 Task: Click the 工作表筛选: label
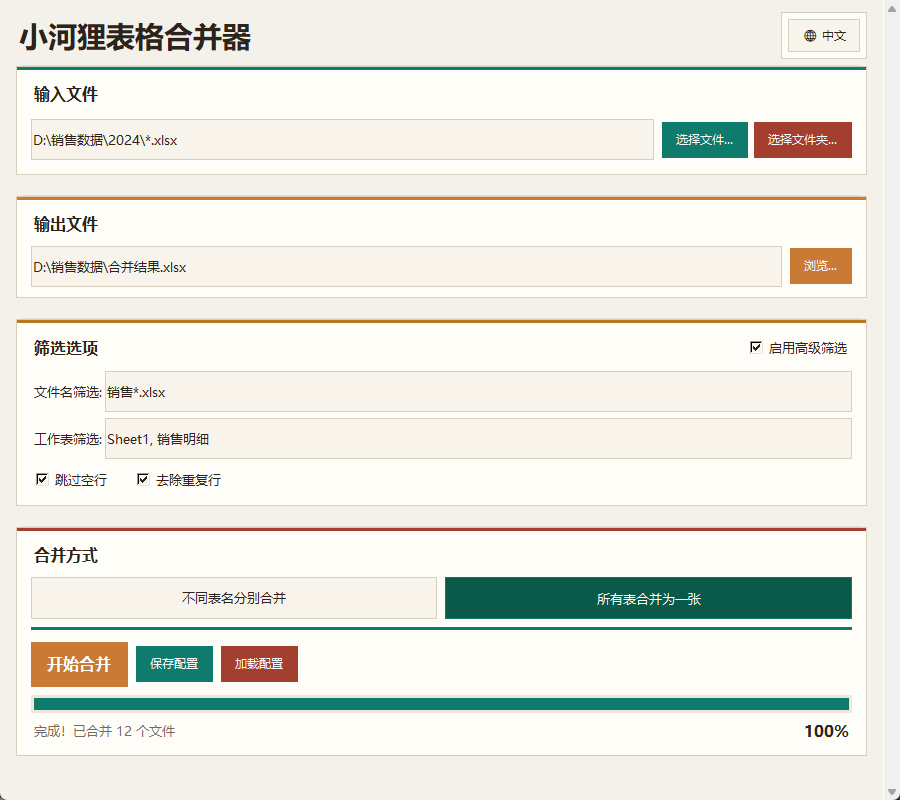pos(68,439)
